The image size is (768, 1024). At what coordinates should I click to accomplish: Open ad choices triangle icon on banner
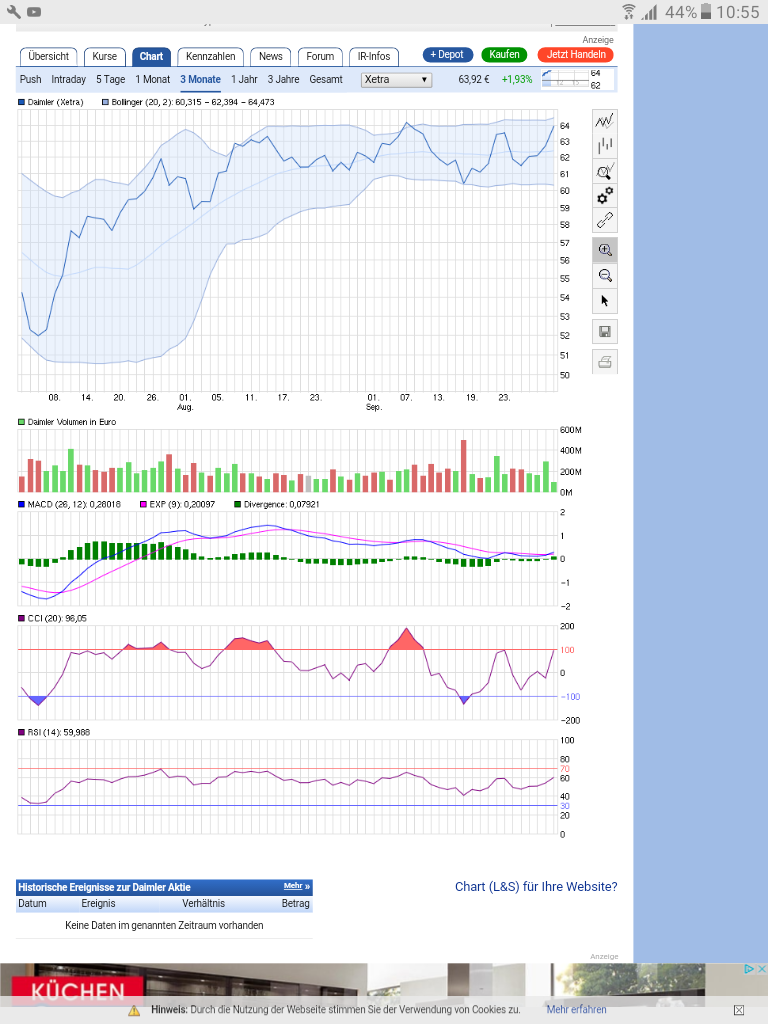(750, 970)
